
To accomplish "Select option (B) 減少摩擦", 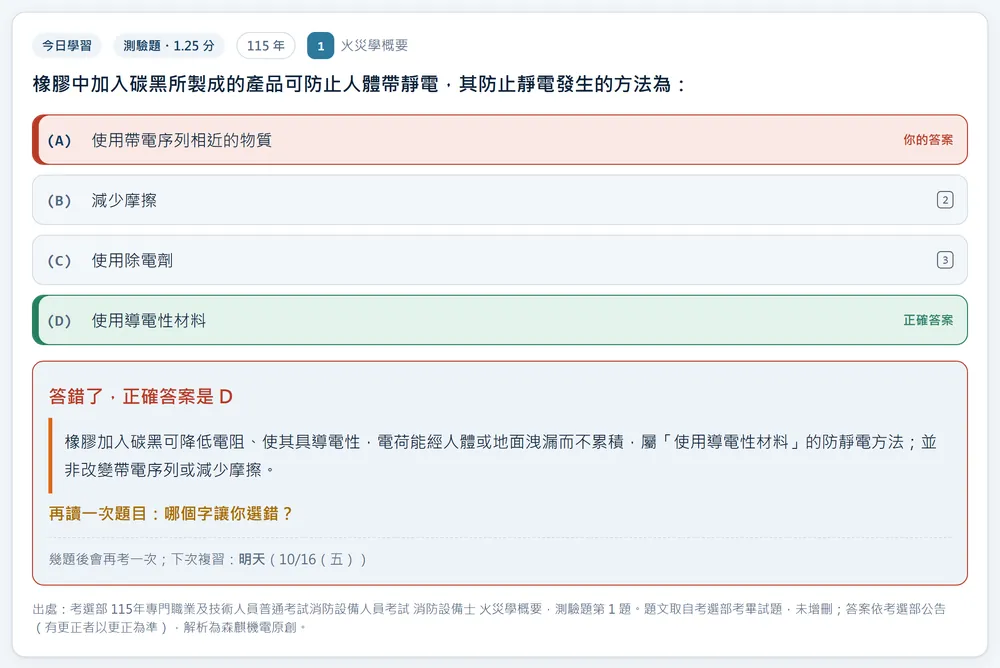I will (x=500, y=200).
